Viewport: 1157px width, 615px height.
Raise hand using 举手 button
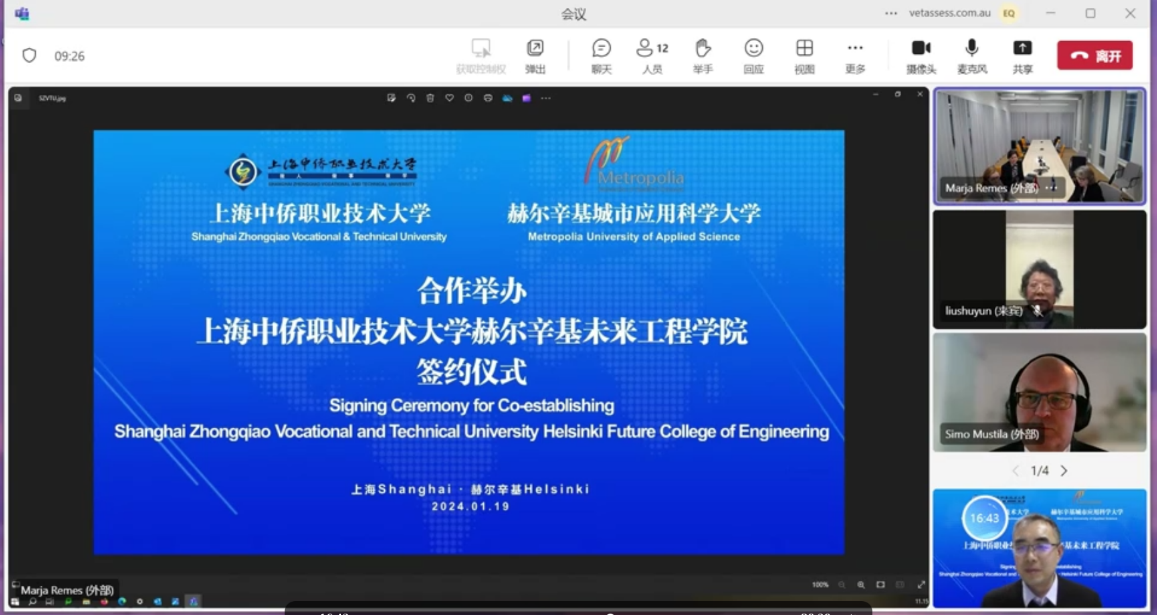(x=703, y=56)
